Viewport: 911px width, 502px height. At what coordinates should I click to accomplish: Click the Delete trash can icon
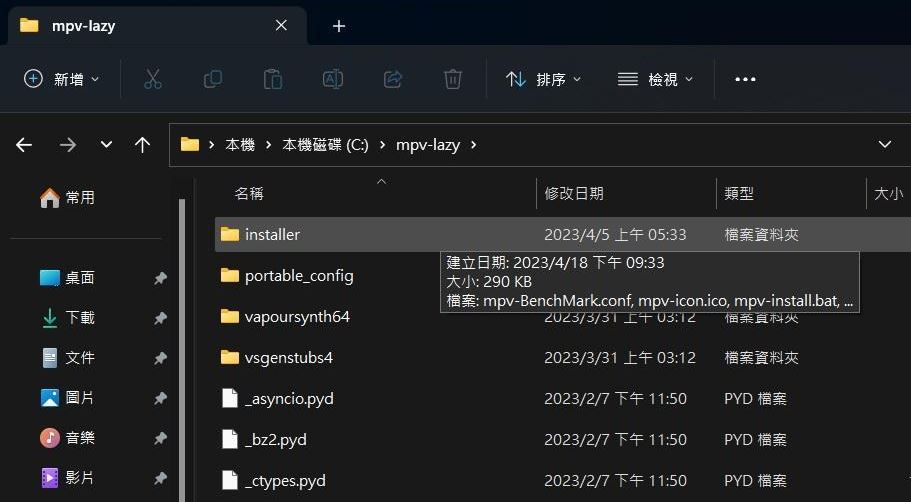(x=453, y=79)
